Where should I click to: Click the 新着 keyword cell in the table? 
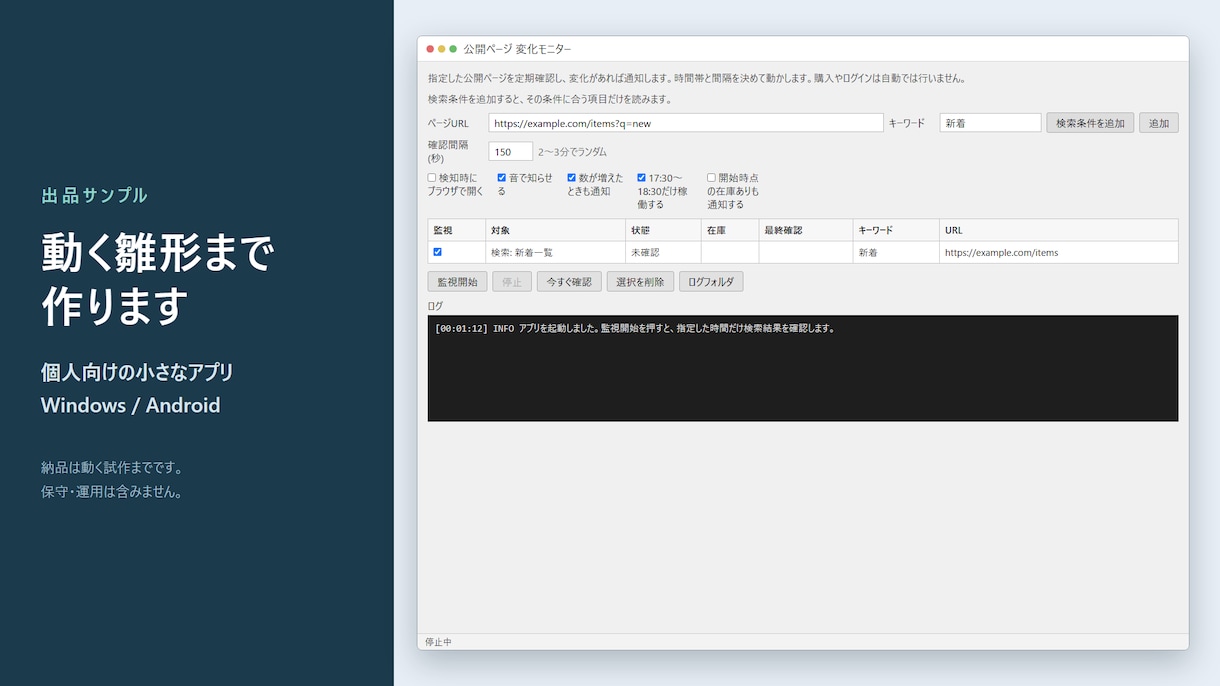(x=897, y=252)
